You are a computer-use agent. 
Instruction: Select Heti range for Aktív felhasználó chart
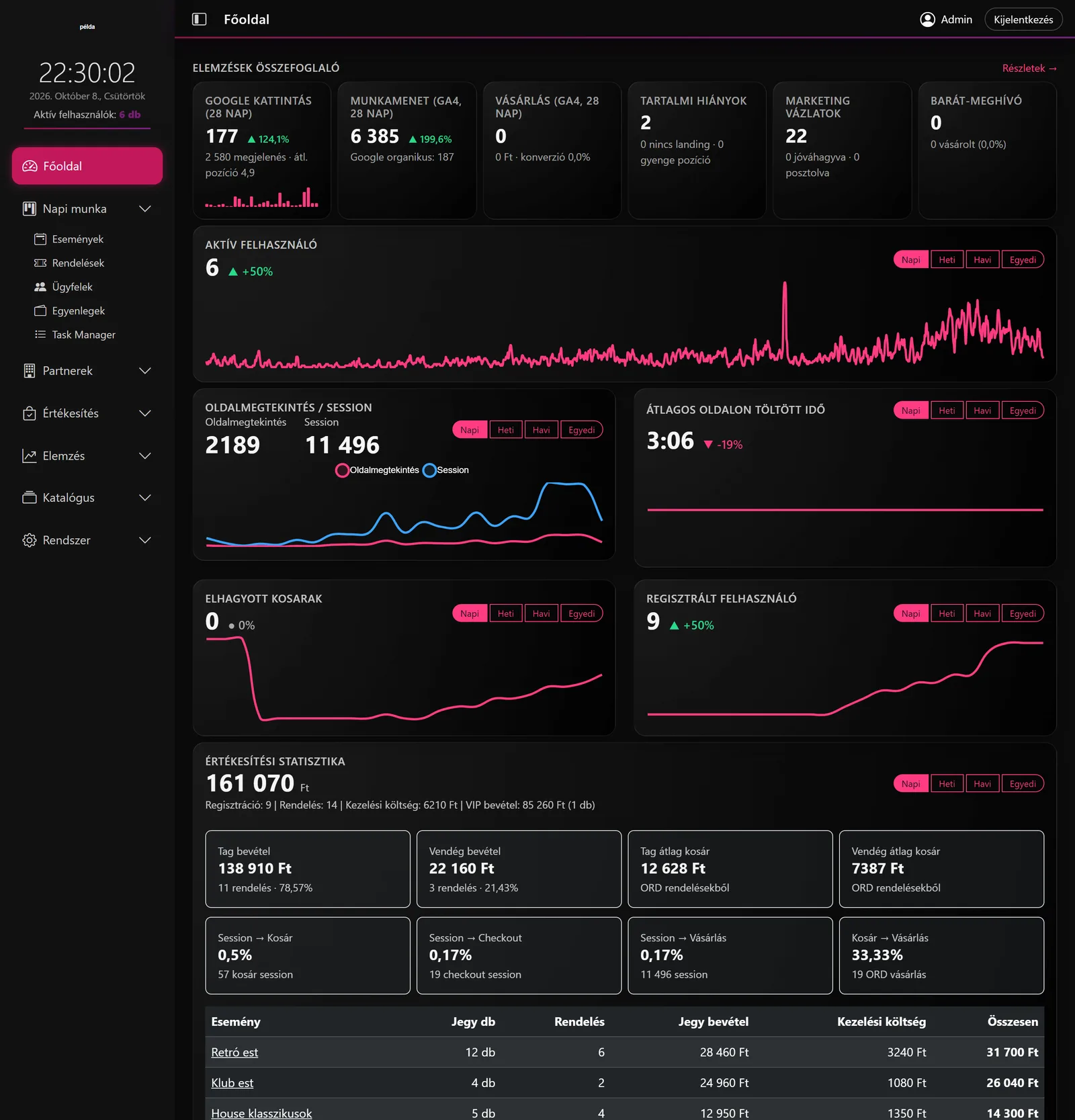(x=947, y=260)
